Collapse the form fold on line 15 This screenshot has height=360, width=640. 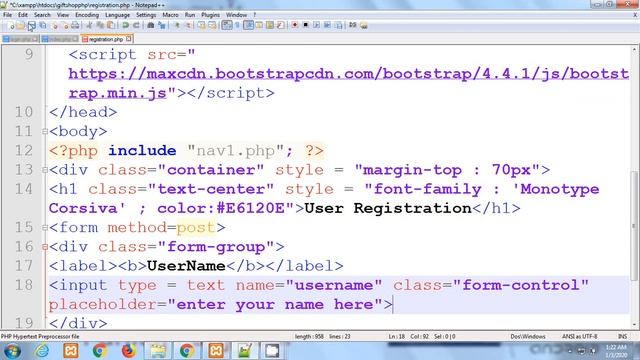coord(45,228)
